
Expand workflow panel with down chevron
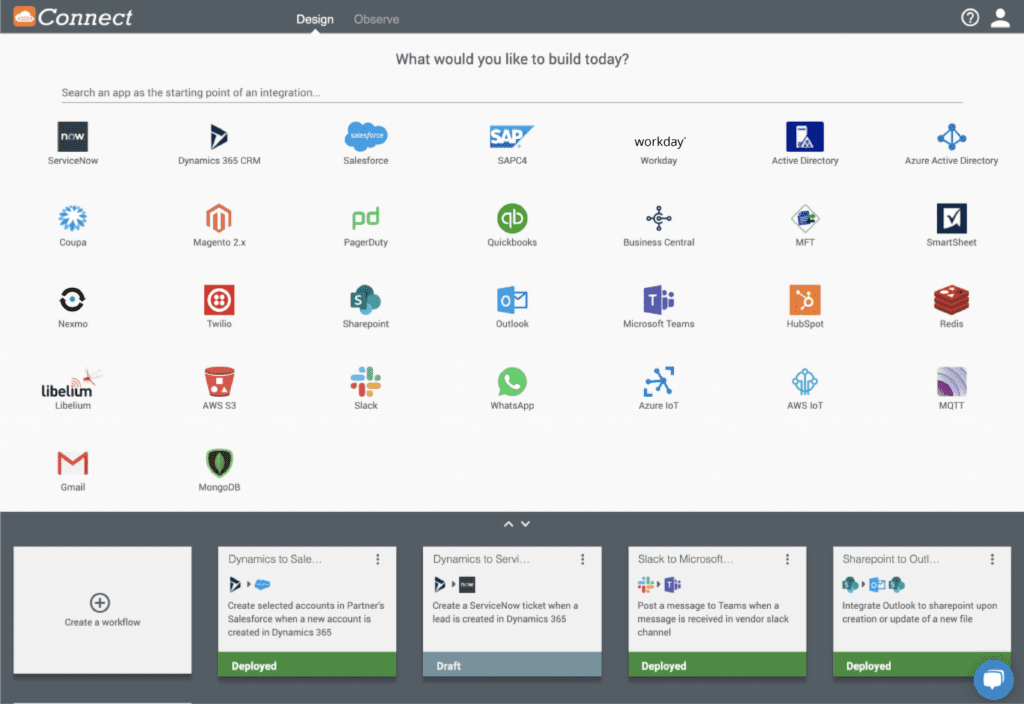(526, 524)
